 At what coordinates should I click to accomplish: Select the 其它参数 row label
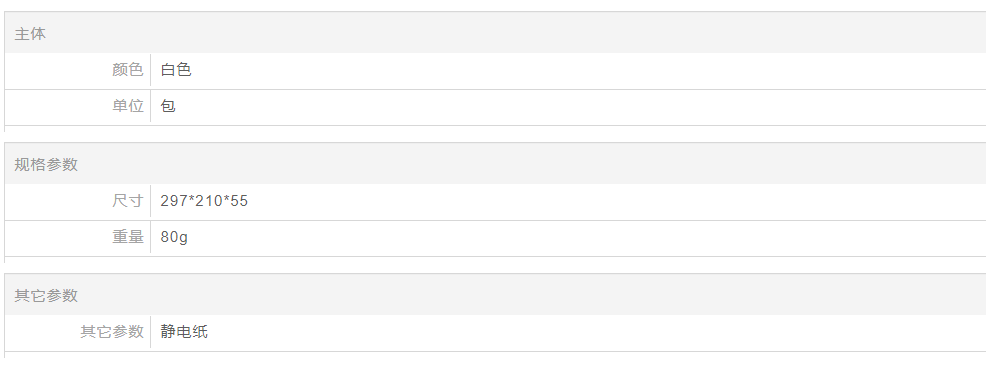112,332
